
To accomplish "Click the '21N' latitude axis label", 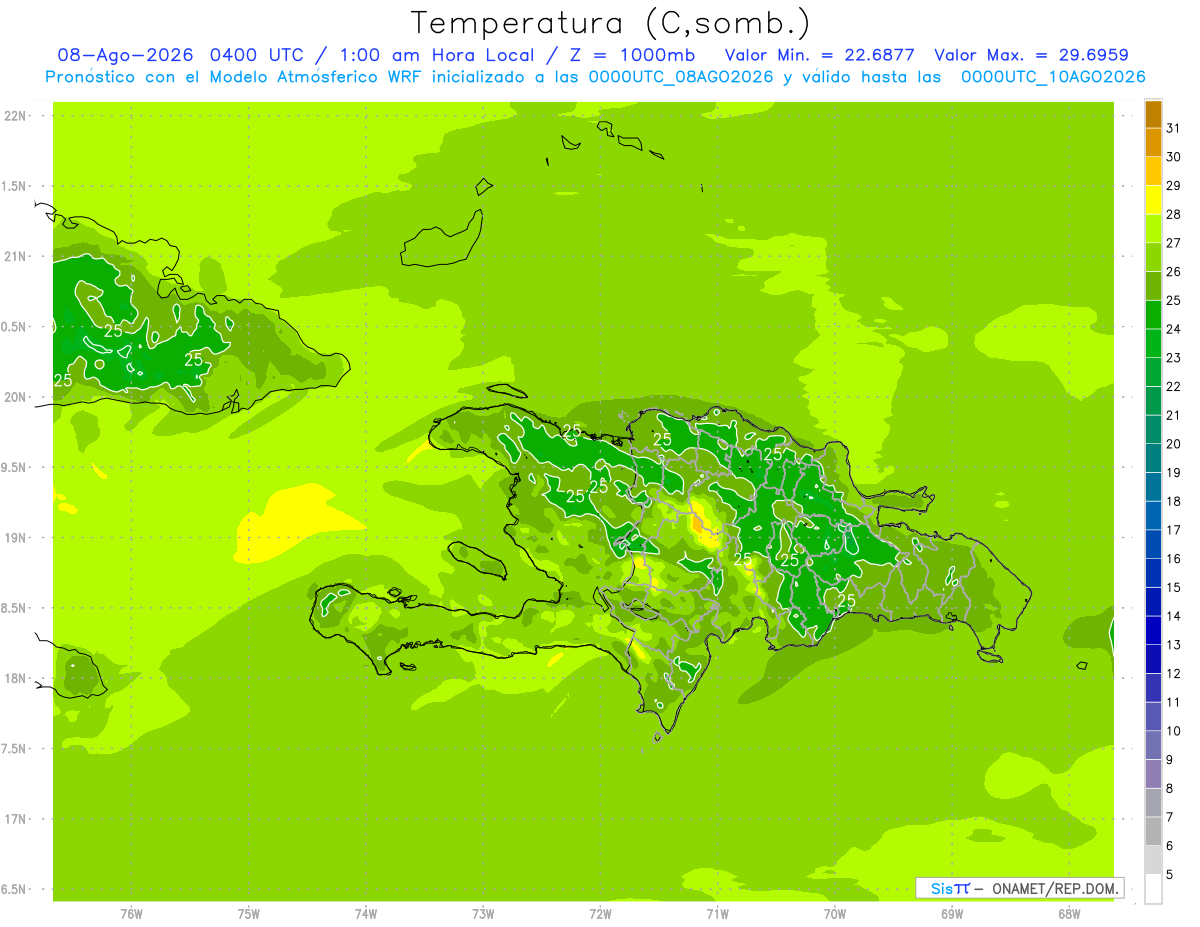I will (17, 257).
